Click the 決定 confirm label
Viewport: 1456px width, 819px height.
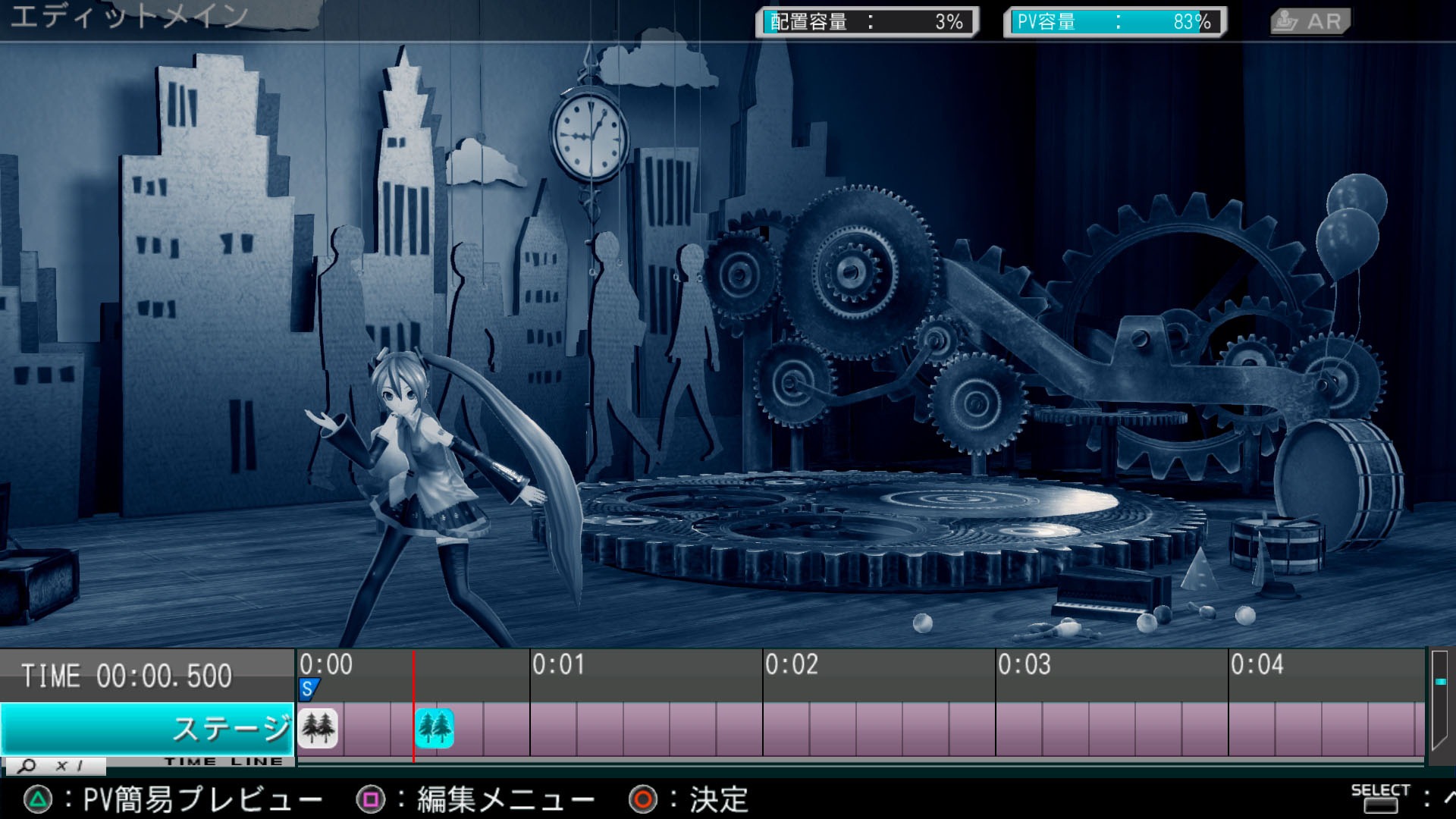pos(718,800)
